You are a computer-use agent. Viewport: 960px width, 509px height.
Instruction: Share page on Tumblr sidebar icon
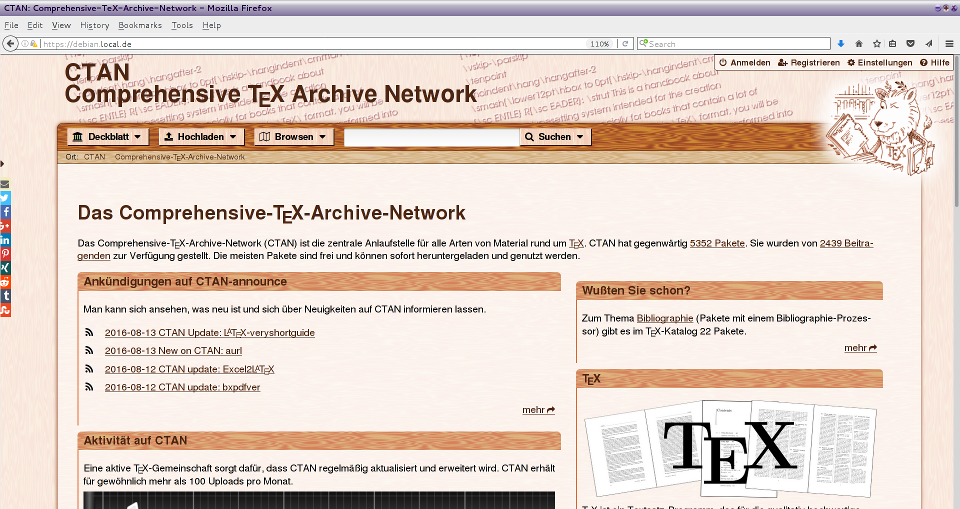pos(5,296)
